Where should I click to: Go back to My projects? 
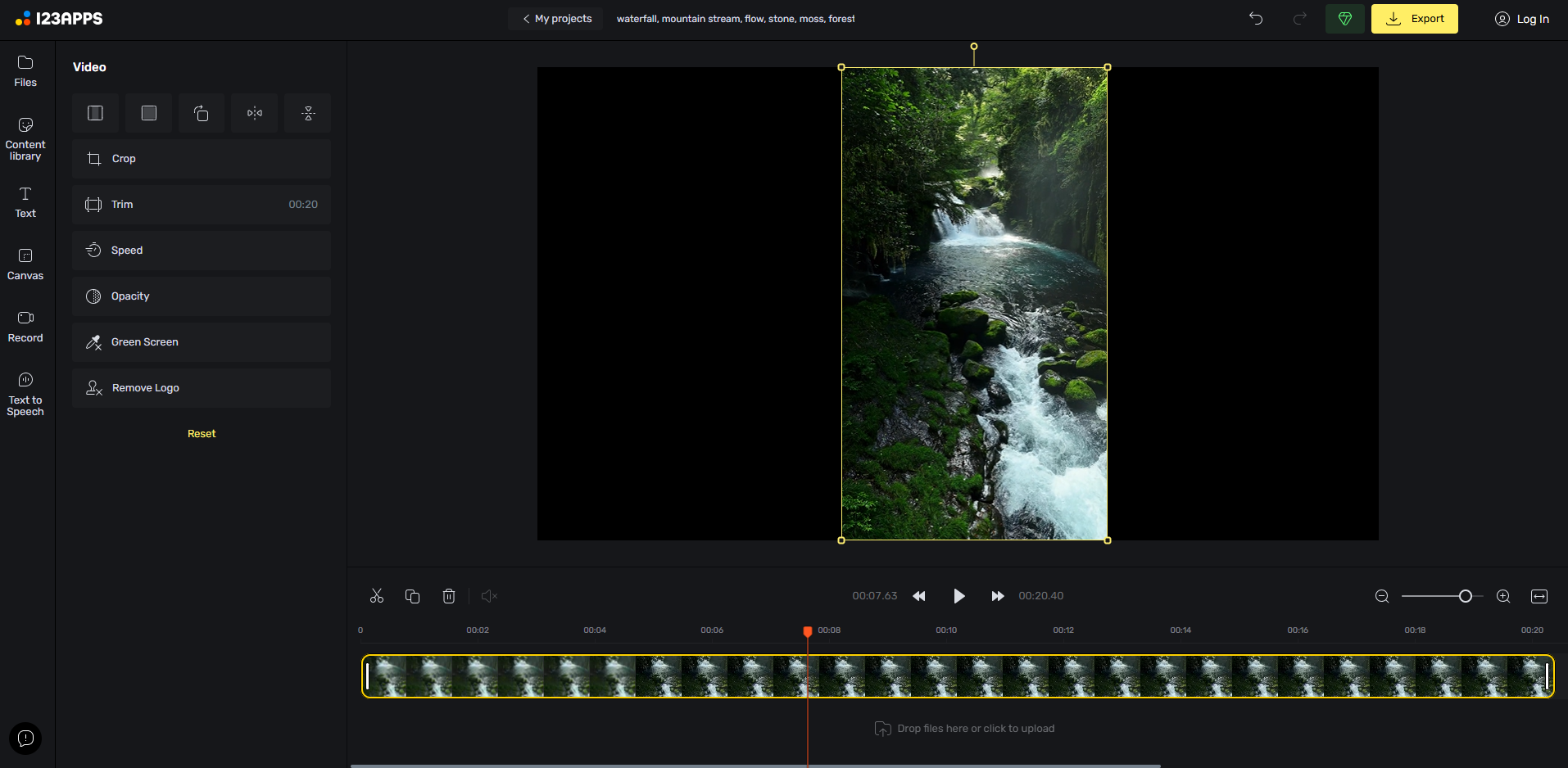pyautogui.click(x=556, y=19)
